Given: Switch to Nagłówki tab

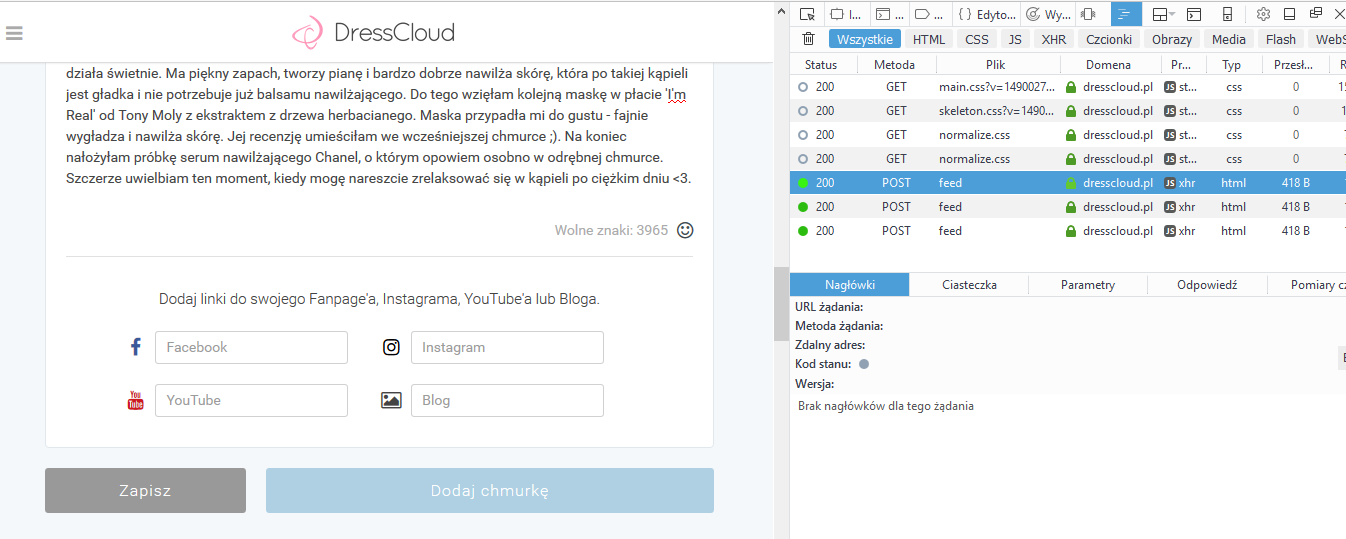Looking at the screenshot, I should pyautogui.click(x=850, y=285).
